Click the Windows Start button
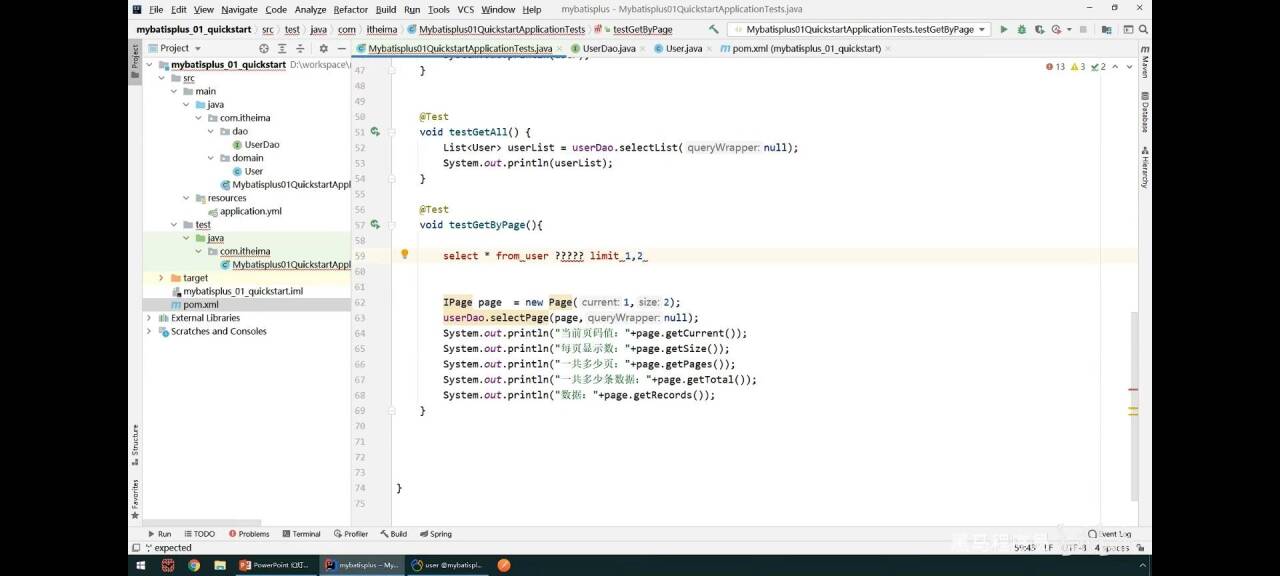 140,565
